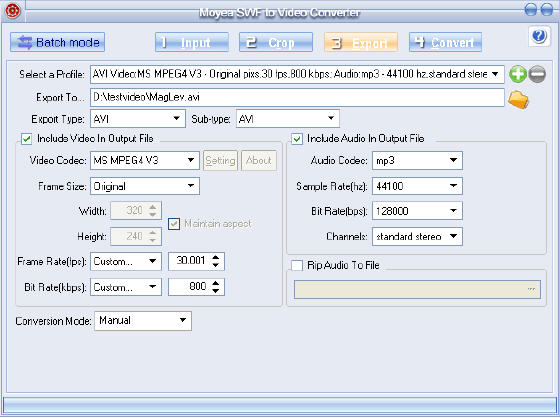Click the Rip Audio file path field
560x418 pixels.
(x=417, y=289)
